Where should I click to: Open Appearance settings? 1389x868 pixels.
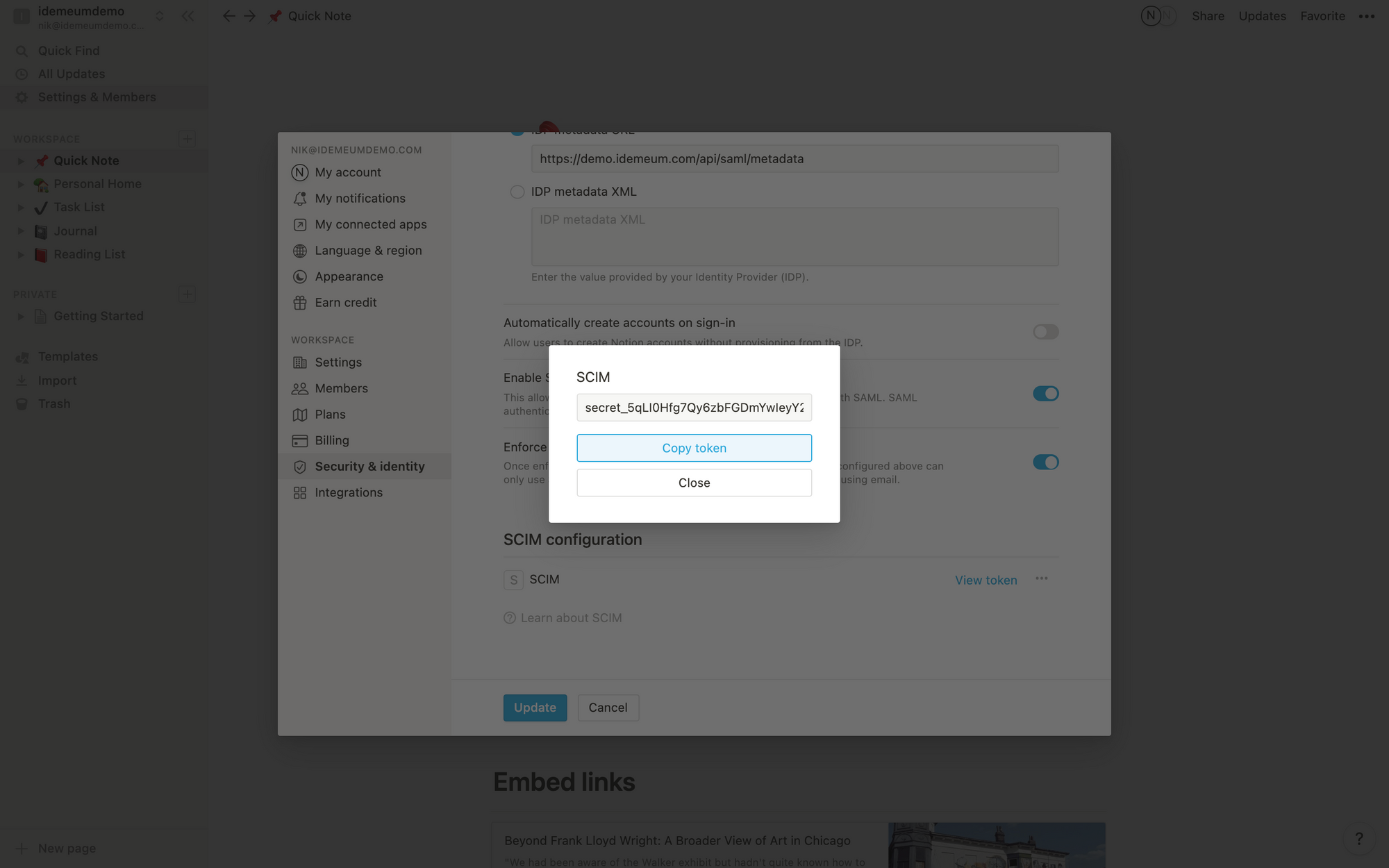(x=365, y=276)
